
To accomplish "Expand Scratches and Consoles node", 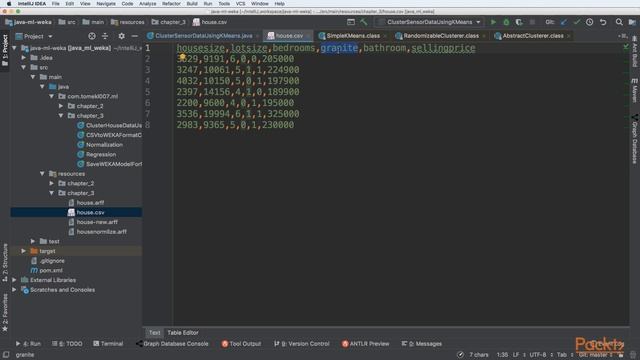I will click(x=14, y=290).
